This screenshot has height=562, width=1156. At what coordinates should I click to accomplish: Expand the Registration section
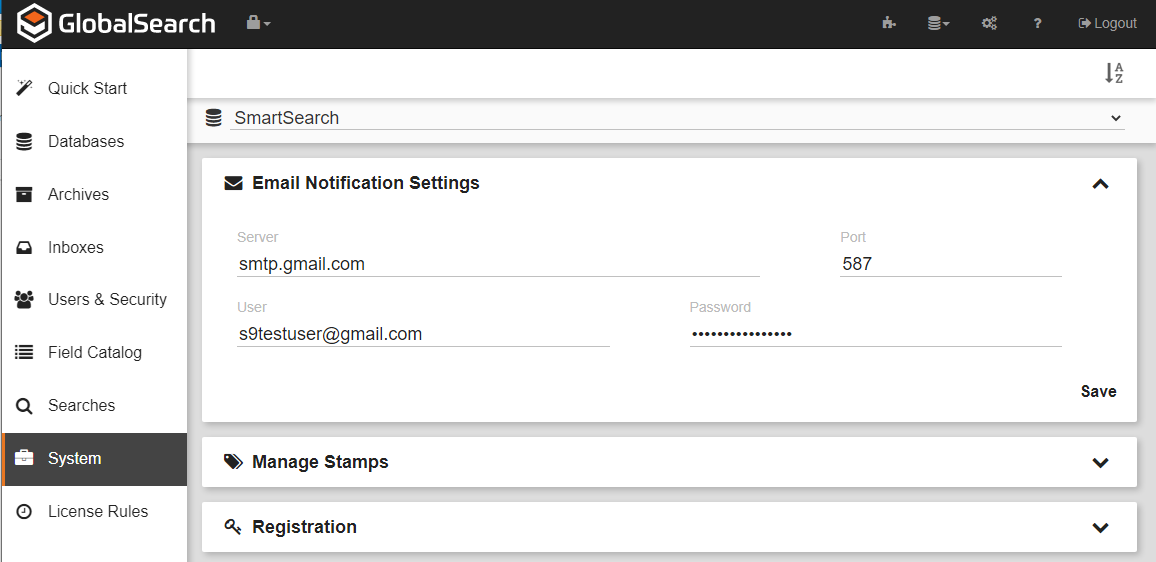pyautogui.click(x=1100, y=527)
